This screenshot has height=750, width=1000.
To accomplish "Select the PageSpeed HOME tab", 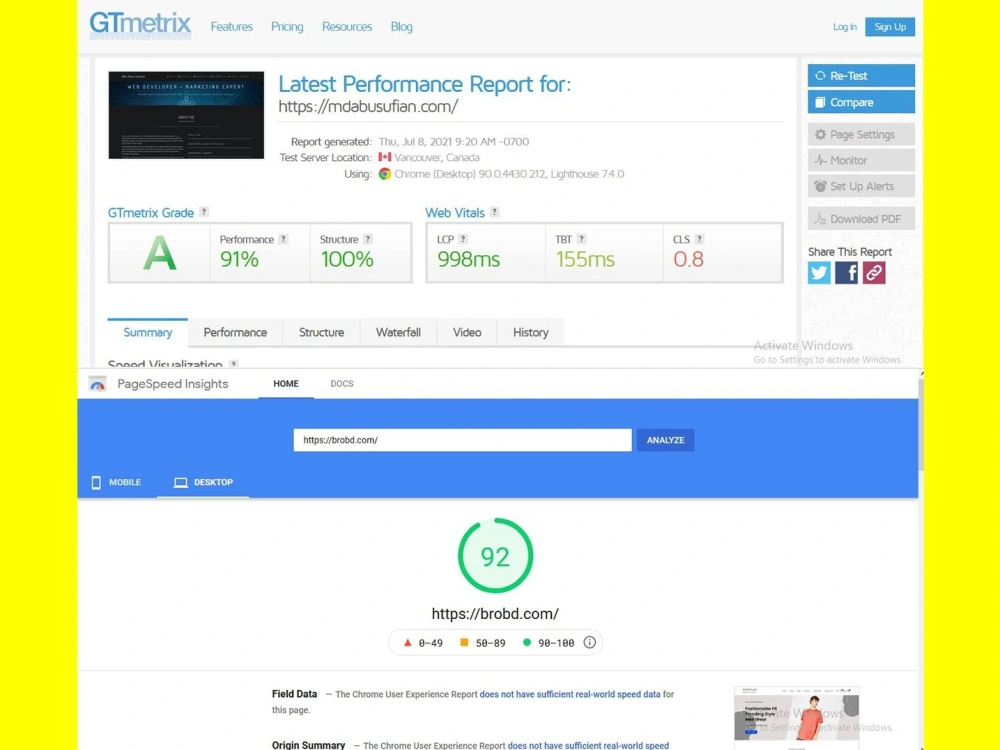I will coord(286,384).
